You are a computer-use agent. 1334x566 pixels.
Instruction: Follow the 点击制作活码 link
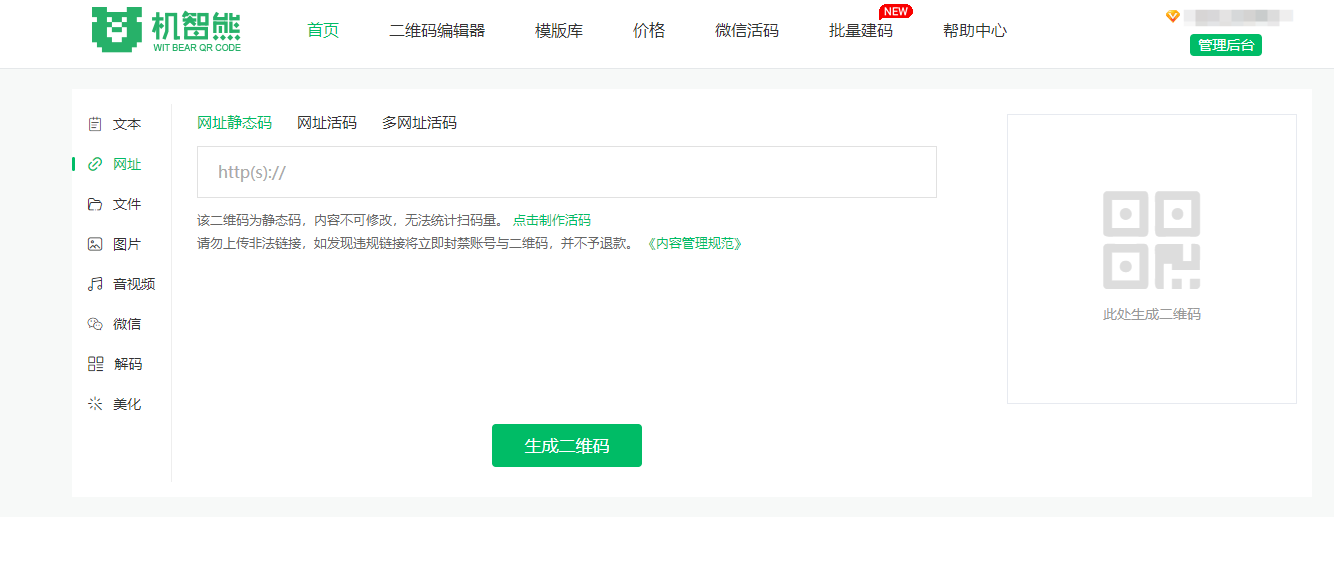tap(551, 220)
